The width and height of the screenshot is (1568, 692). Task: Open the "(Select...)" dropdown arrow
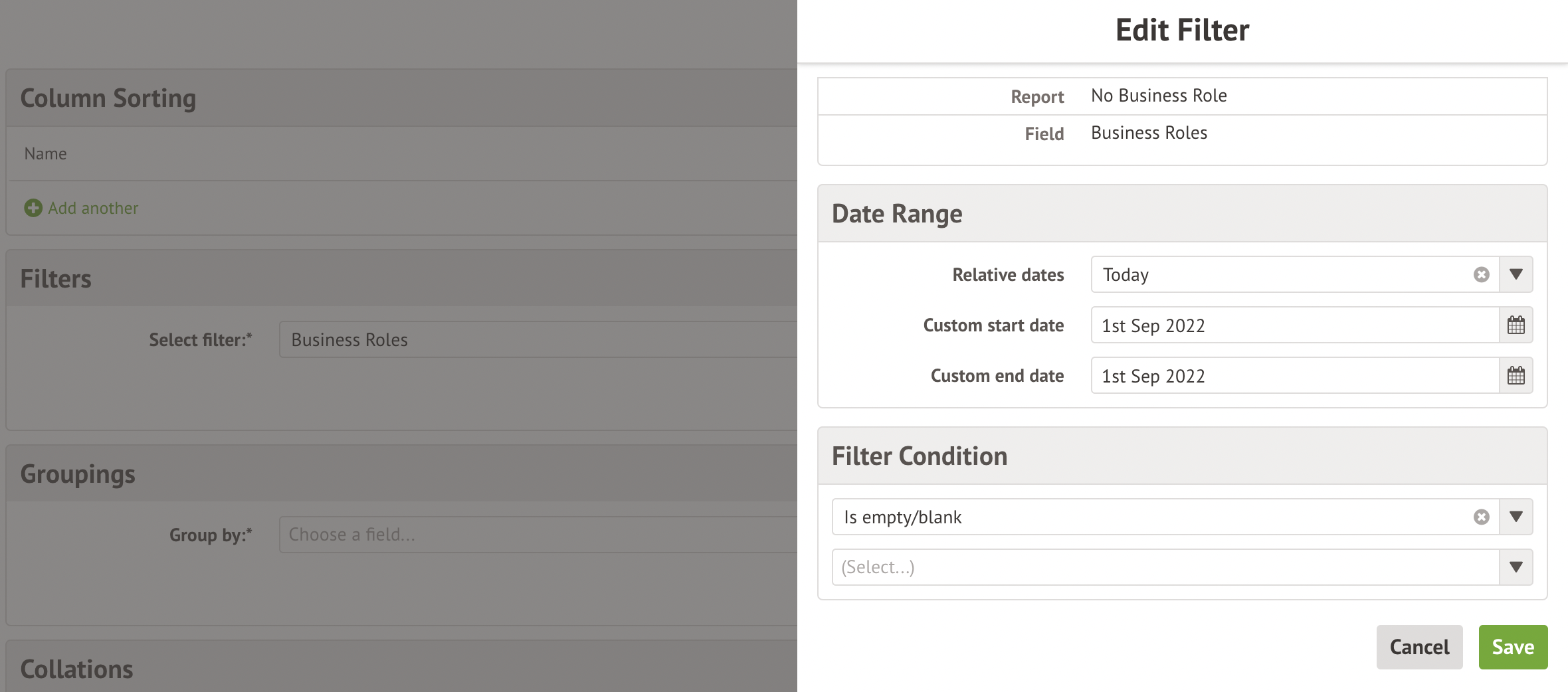point(1516,567)
